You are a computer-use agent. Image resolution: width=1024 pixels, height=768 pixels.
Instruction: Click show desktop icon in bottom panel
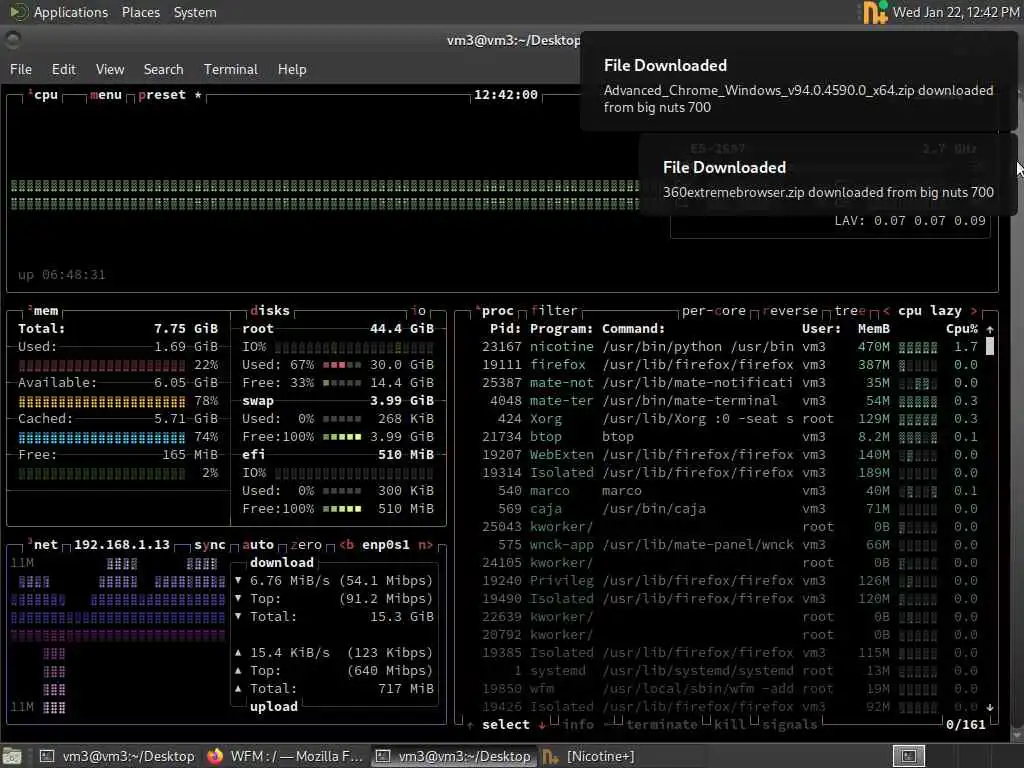pos(12,756)
